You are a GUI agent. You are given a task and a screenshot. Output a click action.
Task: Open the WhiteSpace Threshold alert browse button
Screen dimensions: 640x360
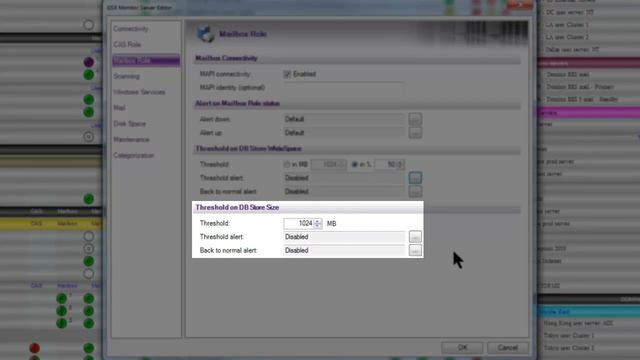point(415,178)
